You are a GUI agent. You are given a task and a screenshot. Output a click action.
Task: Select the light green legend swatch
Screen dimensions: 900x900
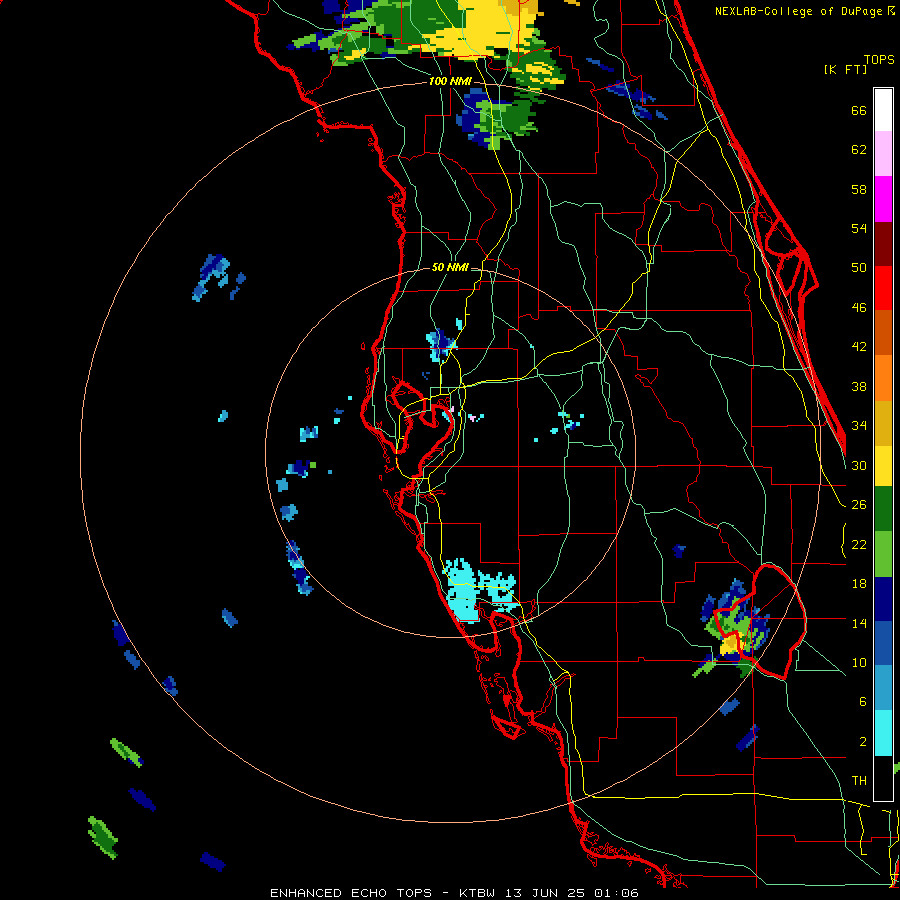883,554
